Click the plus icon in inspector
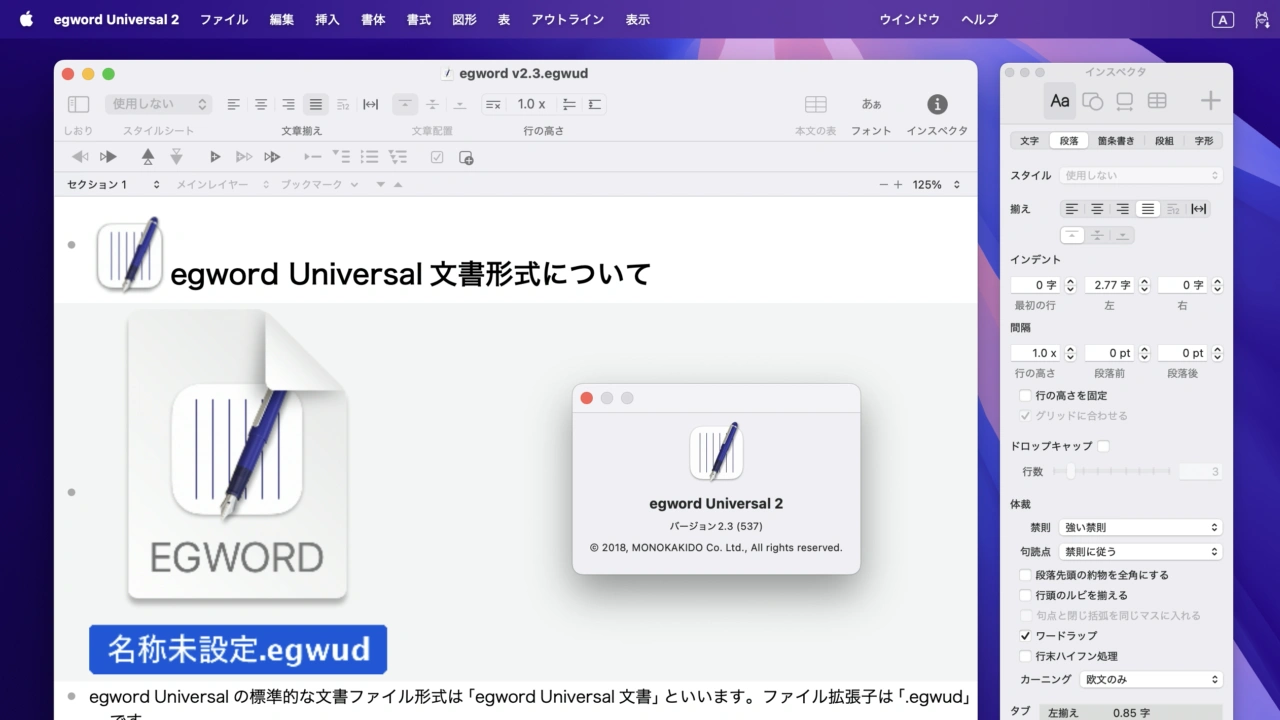 click(x=1210, y=101)
